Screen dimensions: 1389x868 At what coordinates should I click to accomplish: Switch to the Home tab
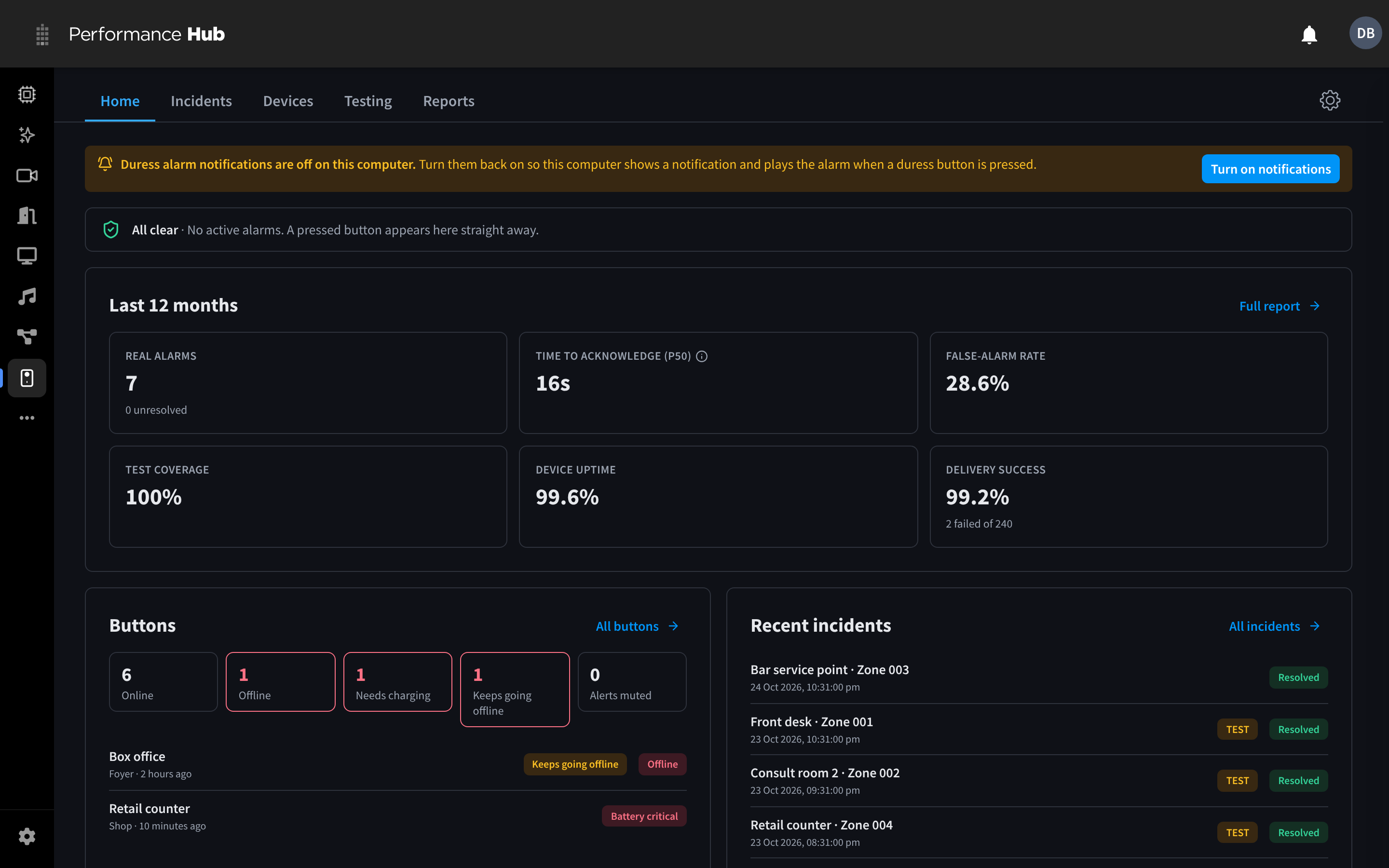[120, 101]
